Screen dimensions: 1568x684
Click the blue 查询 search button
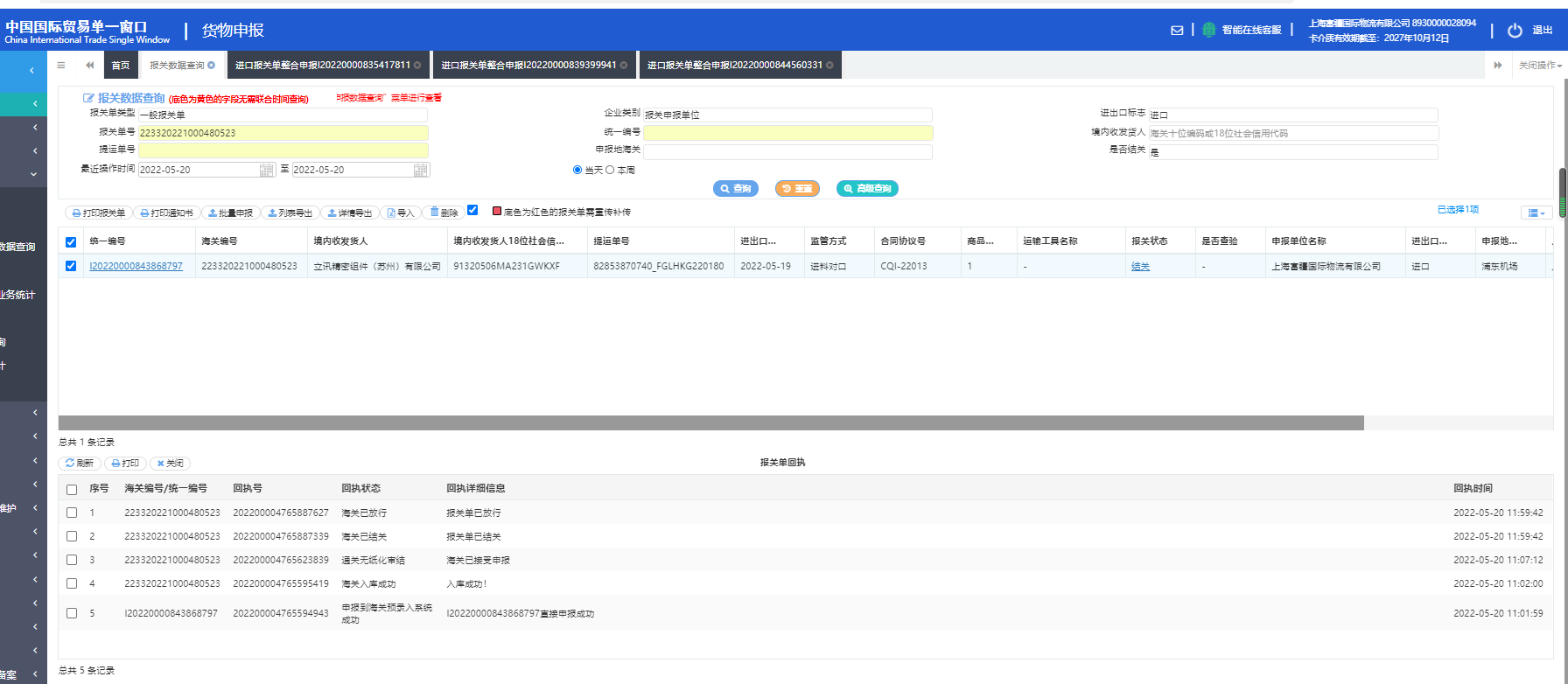[x=735, y=188]
